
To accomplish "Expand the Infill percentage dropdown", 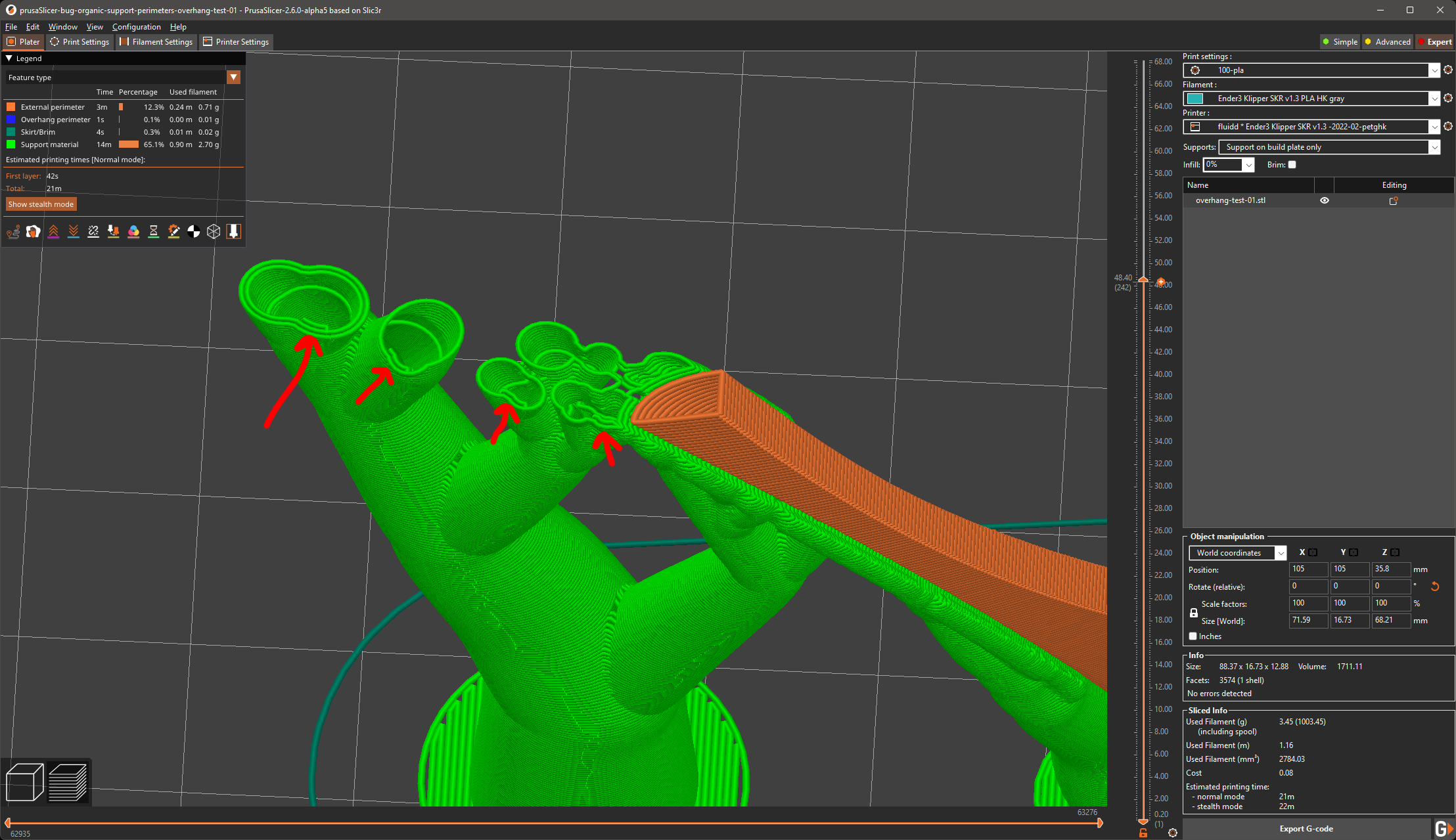I will (1248, 164).
